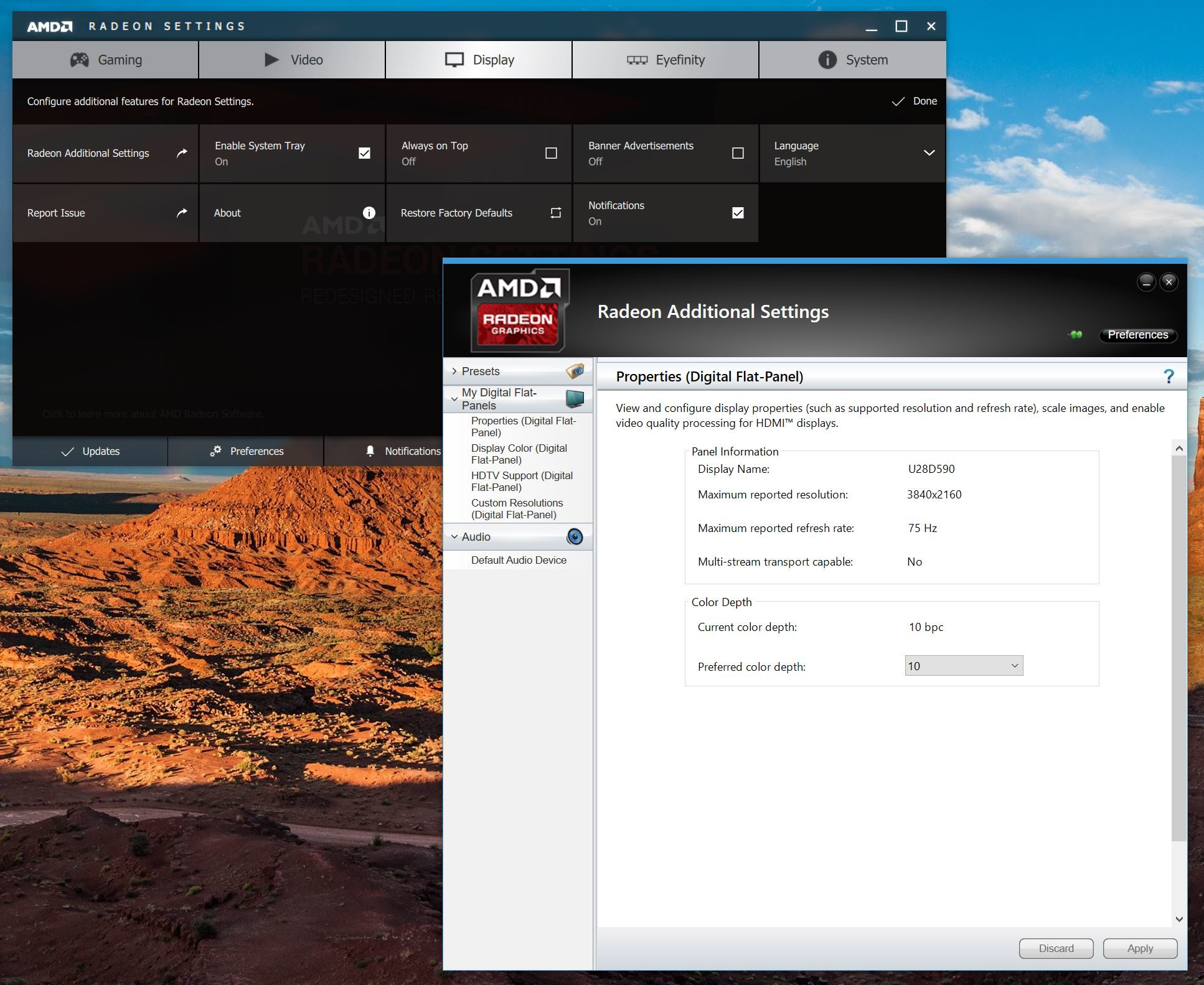Click scrollbar down arrow in properties panel

coord(1178,919)
